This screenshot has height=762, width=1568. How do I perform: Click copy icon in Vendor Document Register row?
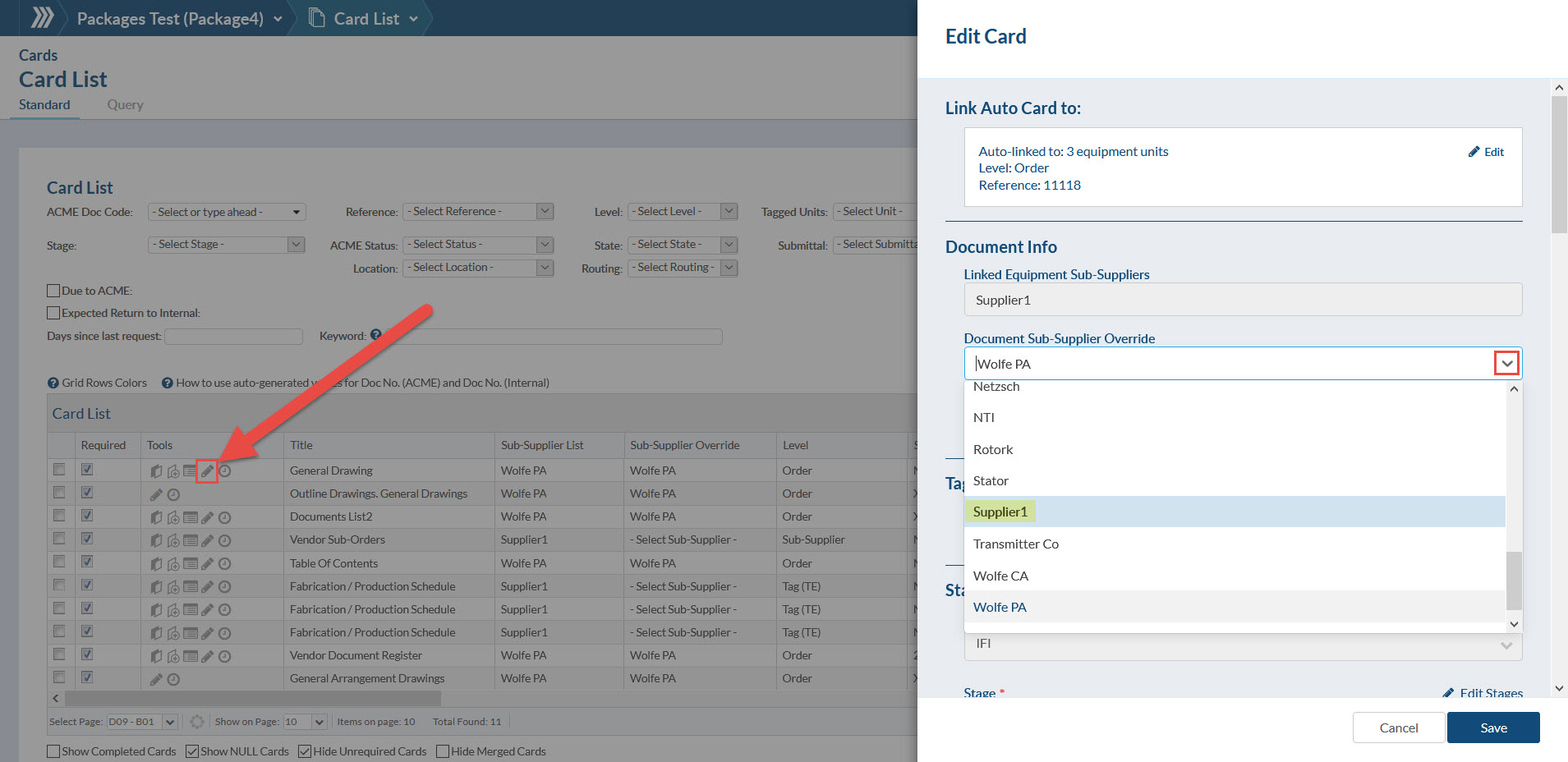(156, 656)
